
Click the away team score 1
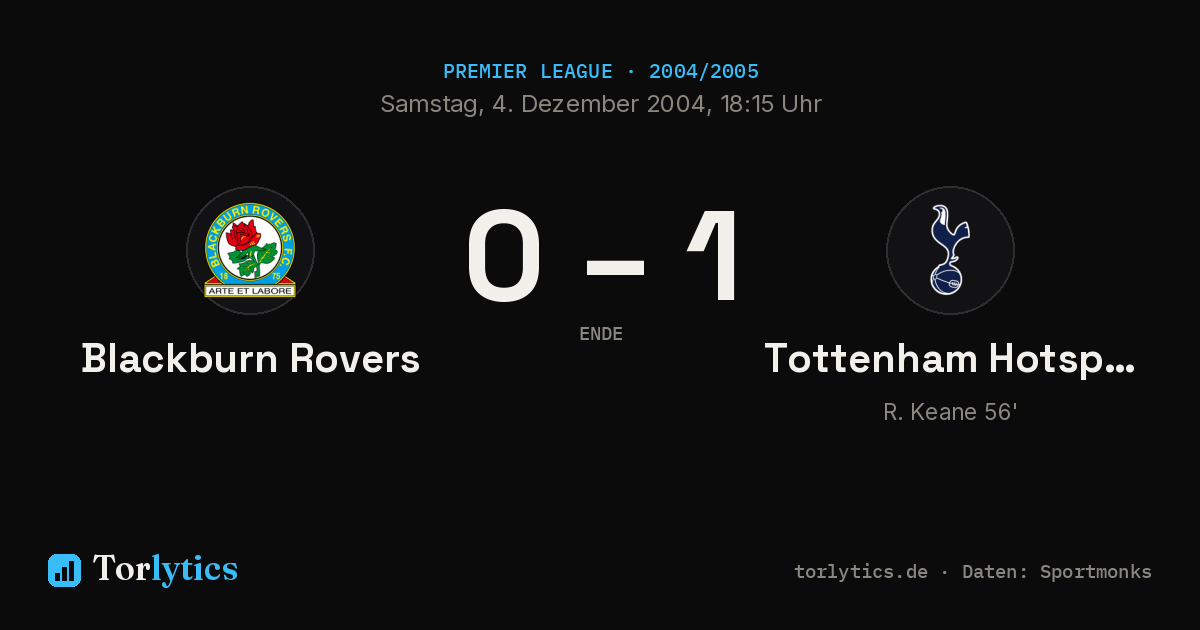(x=715, y=256)
